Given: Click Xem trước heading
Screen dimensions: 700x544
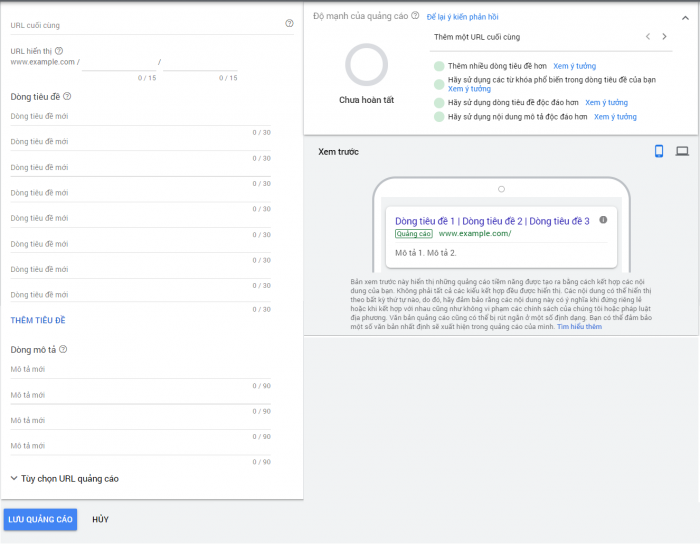Looking at the screenshot, I should coord(338,152).
